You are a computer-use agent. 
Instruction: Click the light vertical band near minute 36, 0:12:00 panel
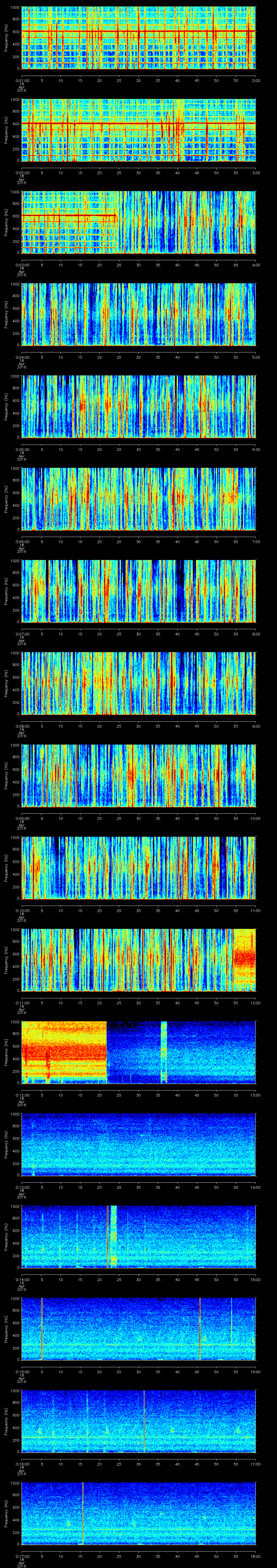click(x=164, y=1052)
